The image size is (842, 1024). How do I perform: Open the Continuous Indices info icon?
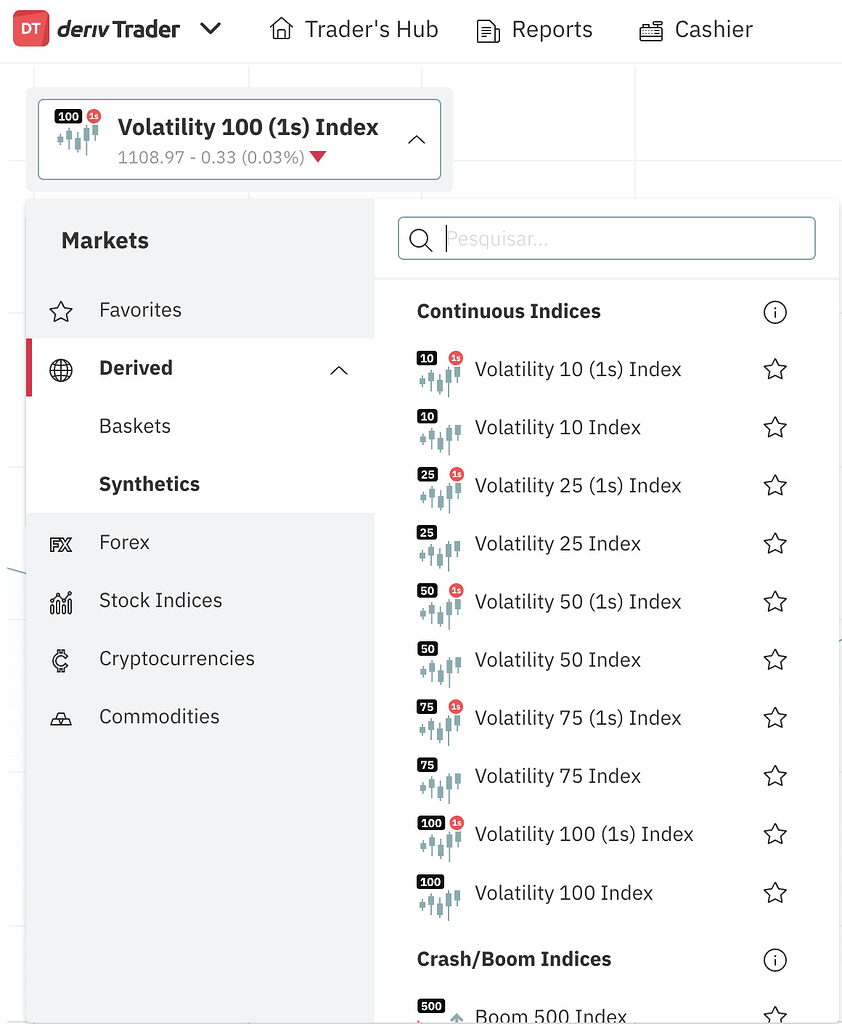click(775, 312)
